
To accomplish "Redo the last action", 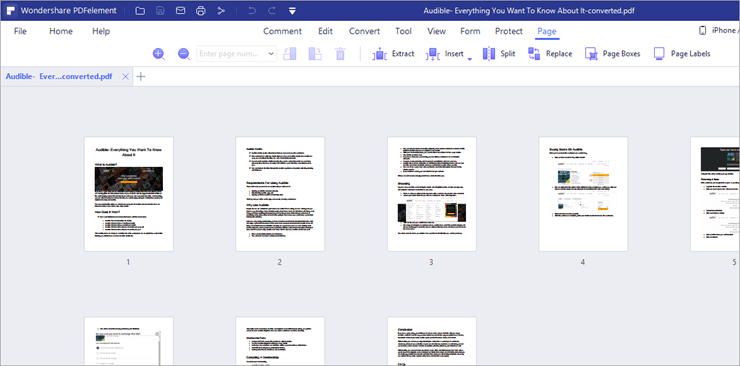I will coord(272,11).
